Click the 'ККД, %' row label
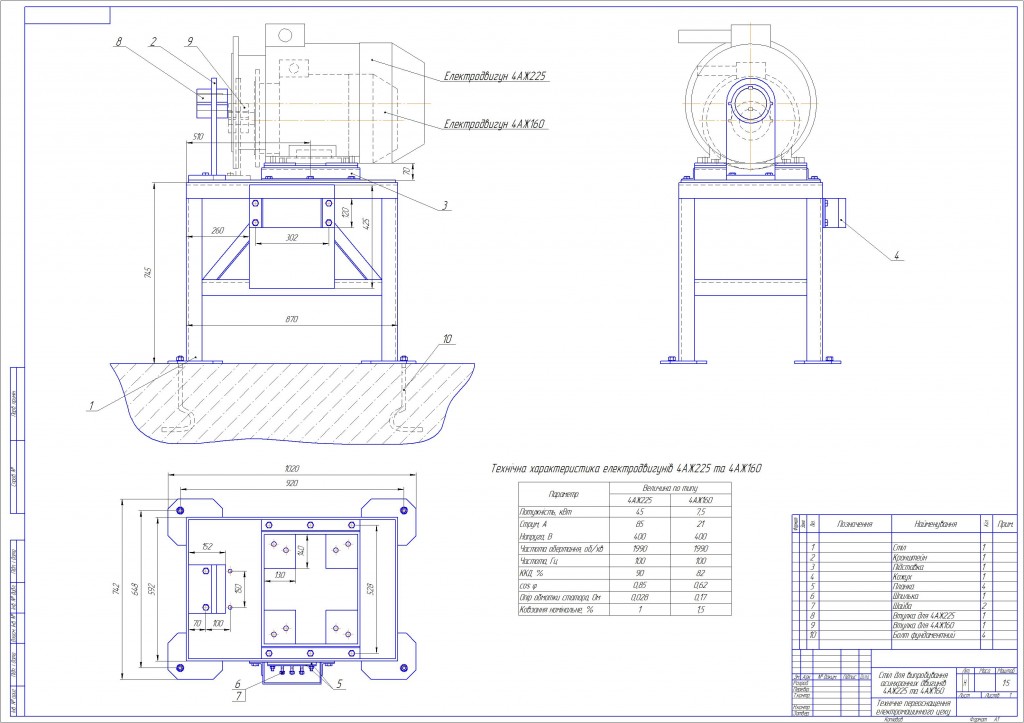The image size is (1024, 723). tap(532, 573)
